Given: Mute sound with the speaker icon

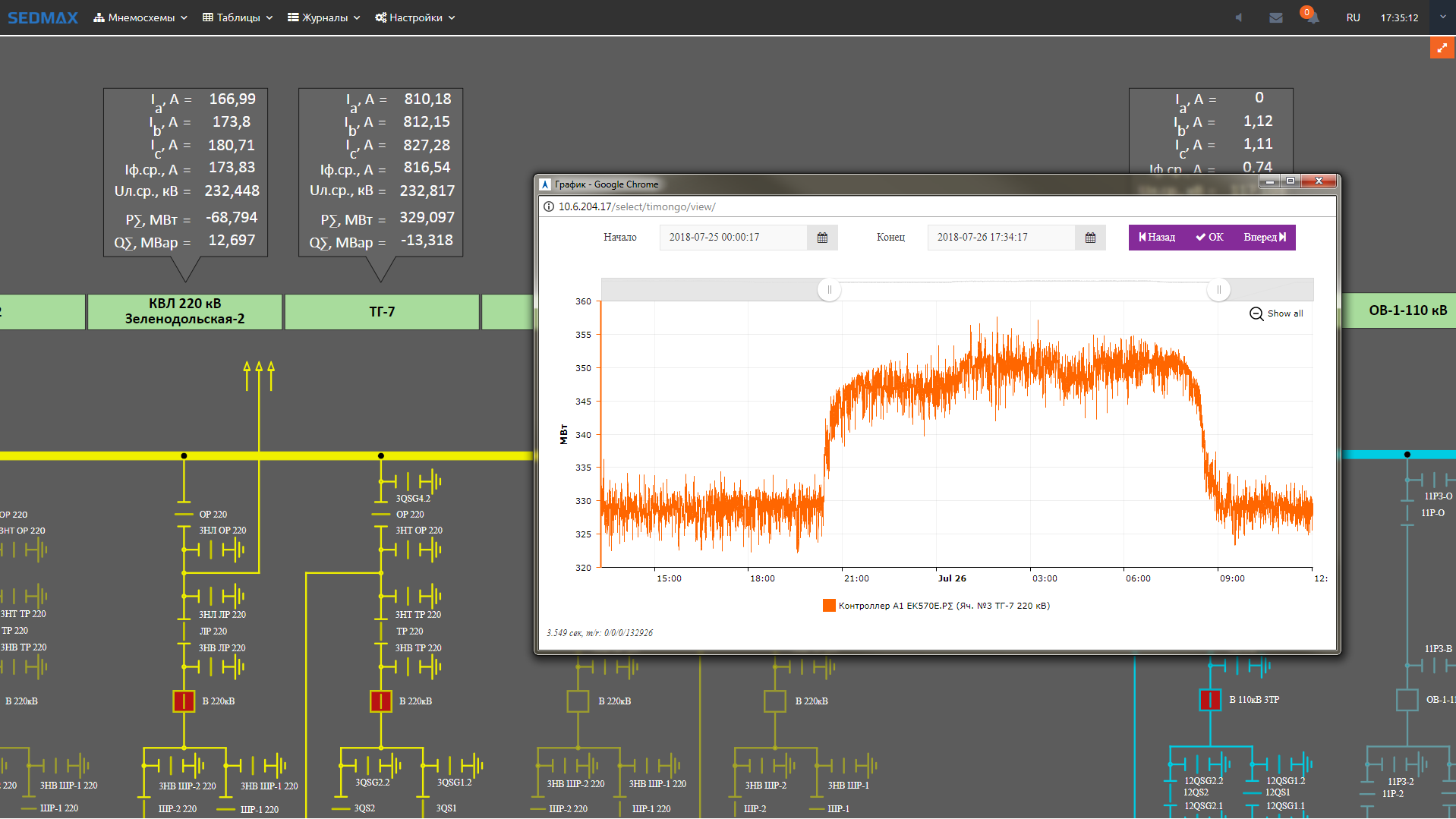Looking at the screenshot, I should coord(1239,17).
